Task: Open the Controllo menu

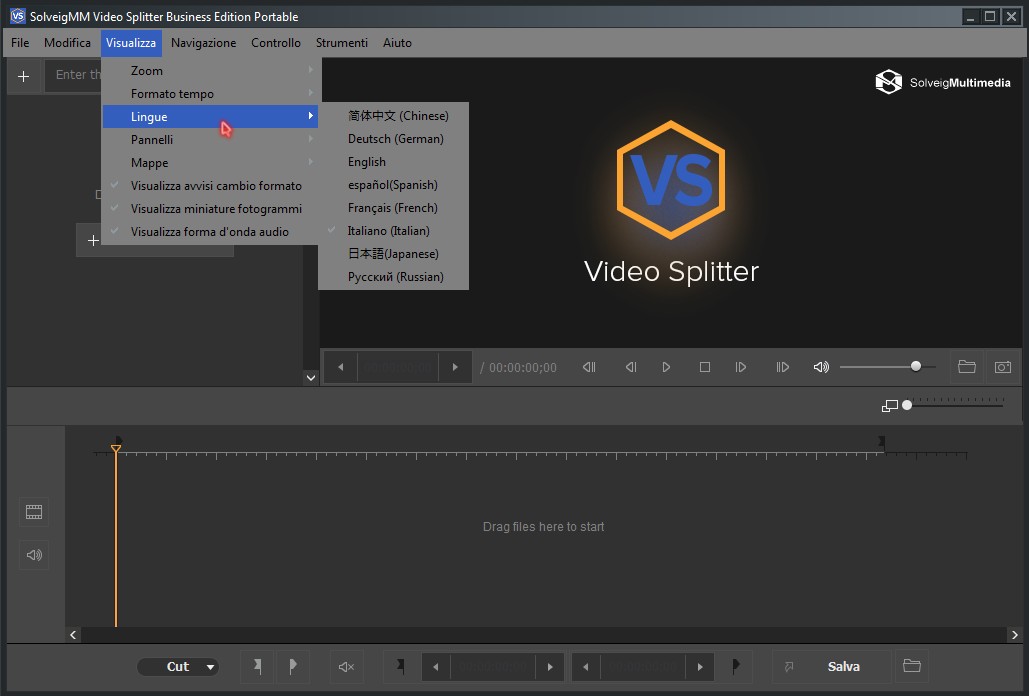Action: (x=276, y=43)
